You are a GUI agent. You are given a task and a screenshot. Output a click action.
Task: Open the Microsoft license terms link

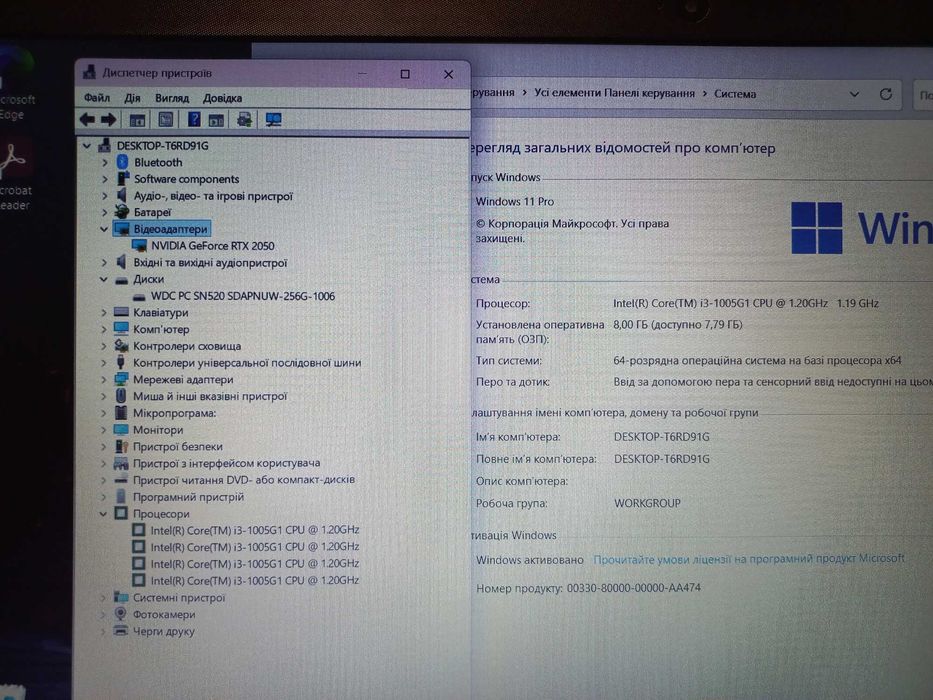pyautogui.click(x=749, y=559)
